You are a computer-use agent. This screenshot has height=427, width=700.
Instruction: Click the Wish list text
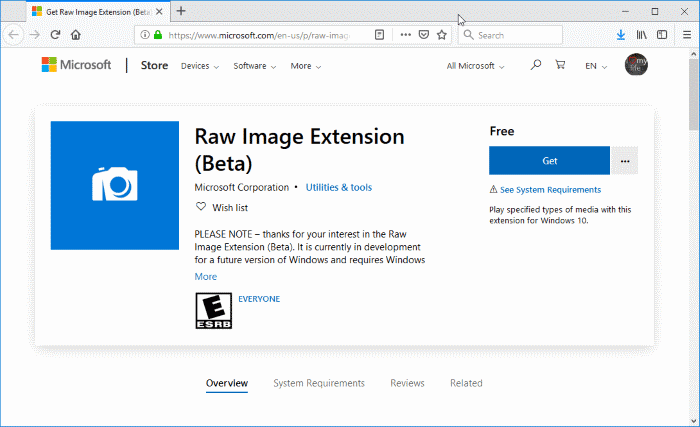point(230,208)
